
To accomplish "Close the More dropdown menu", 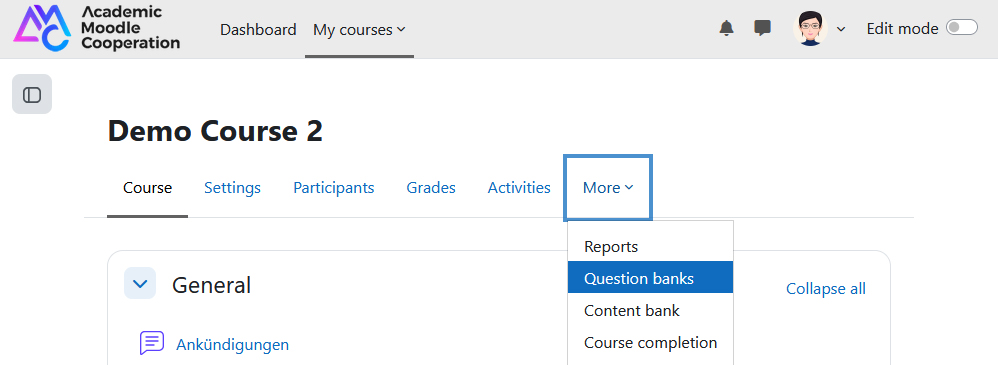I will point(608,188).
